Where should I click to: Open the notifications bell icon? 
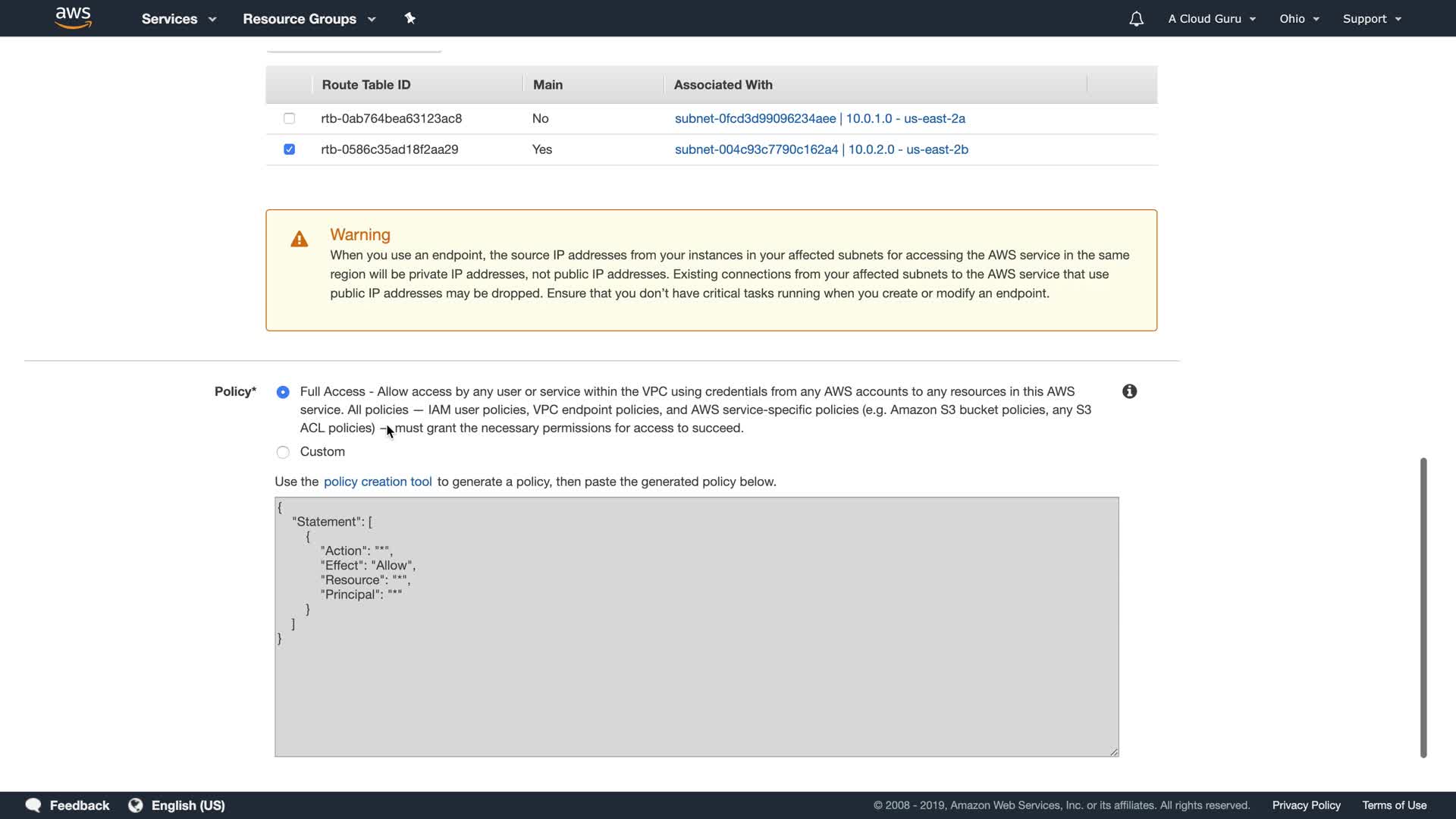[1136, 19]
